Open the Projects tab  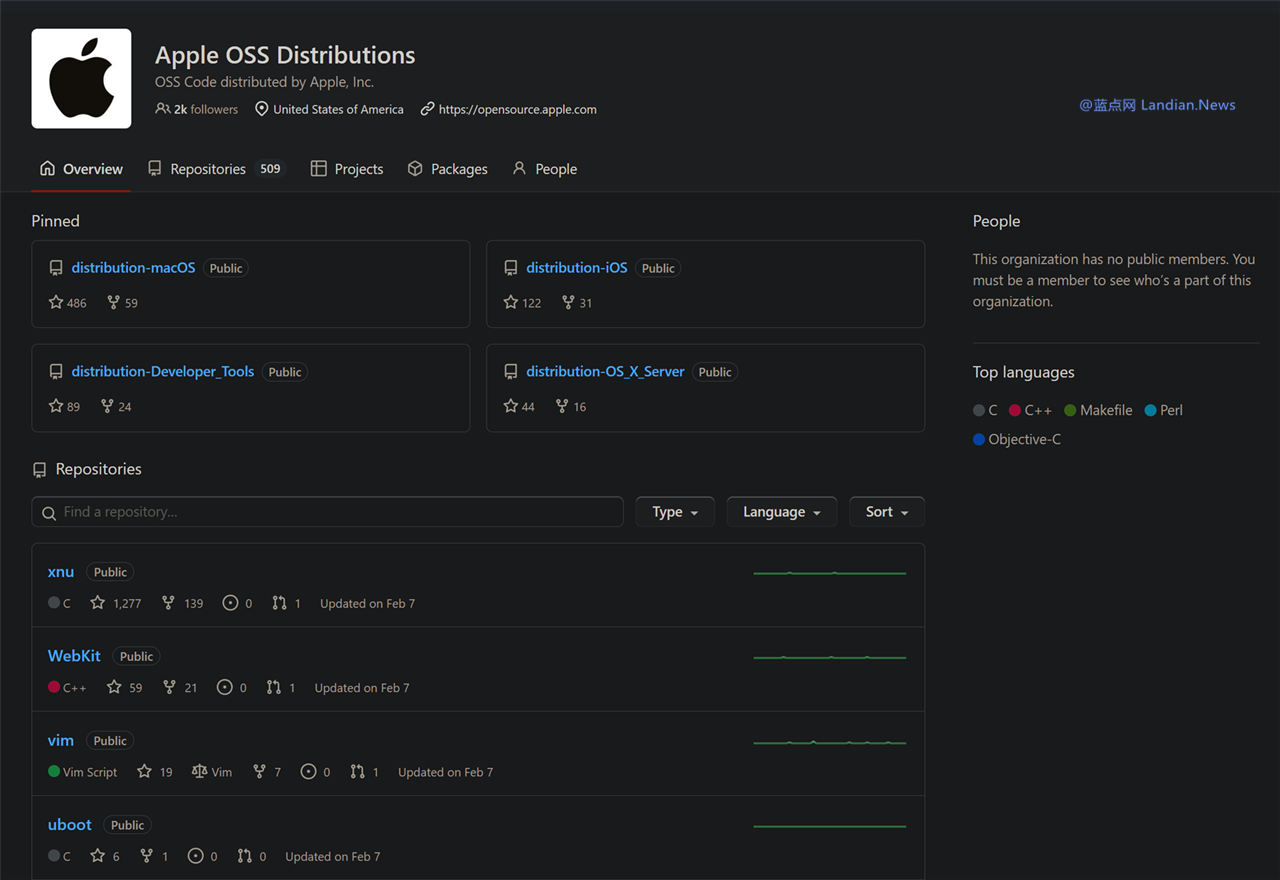point(347,169)
